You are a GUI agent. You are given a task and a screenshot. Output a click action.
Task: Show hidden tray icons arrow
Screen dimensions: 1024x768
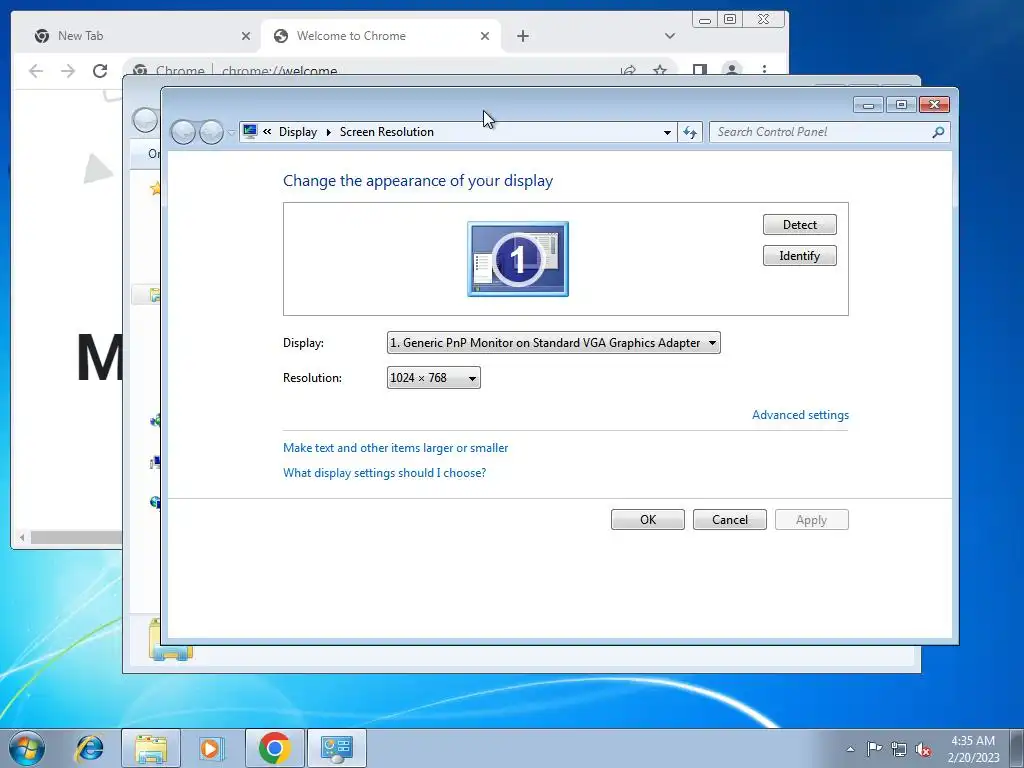coord(850,749)
